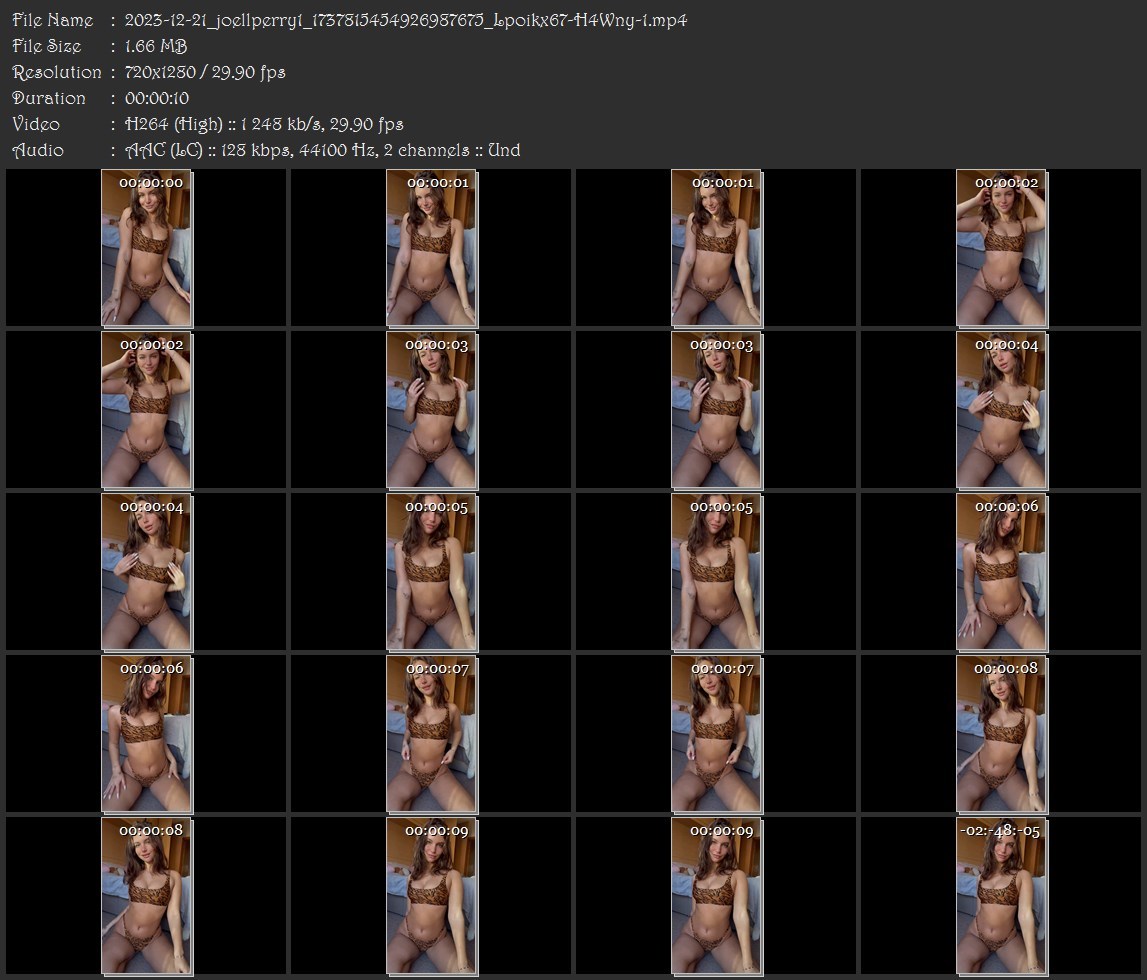Open the first 00:00:07 frame thumbnail

[x=432, y=734]
